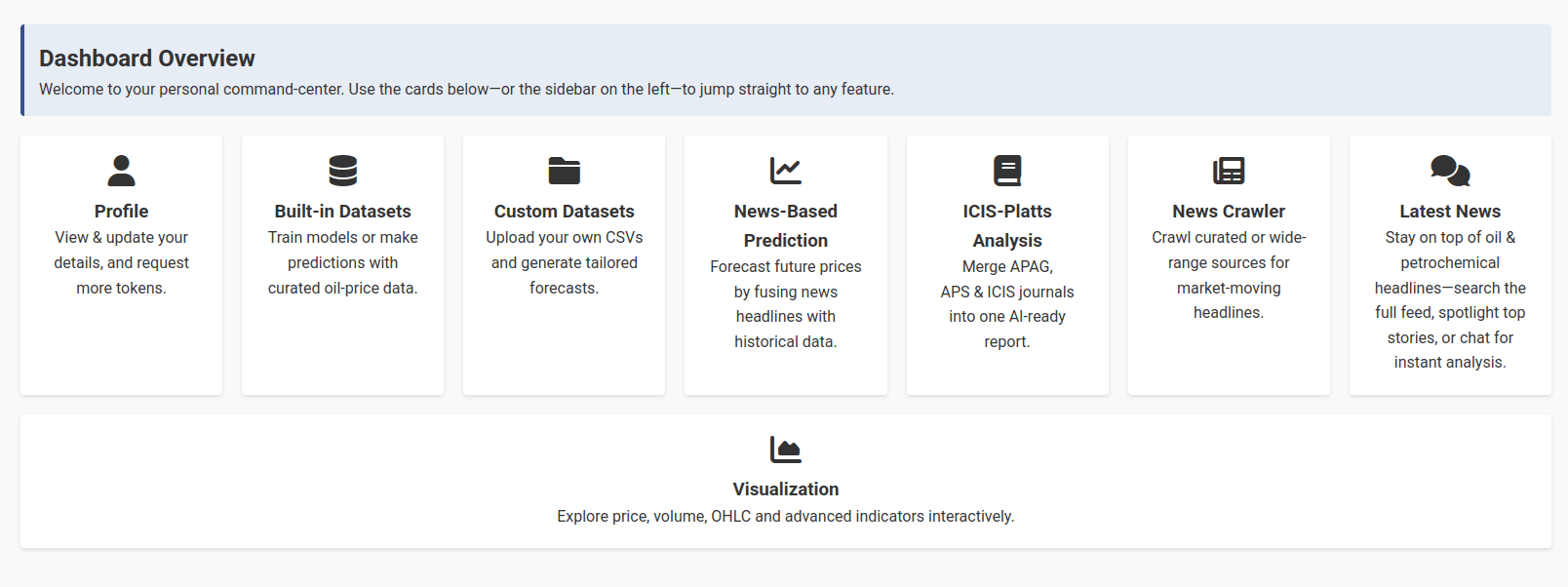Select the Custom Datasets heading
Viewport: 1568px width, 587px height.
tap(564, 212)
